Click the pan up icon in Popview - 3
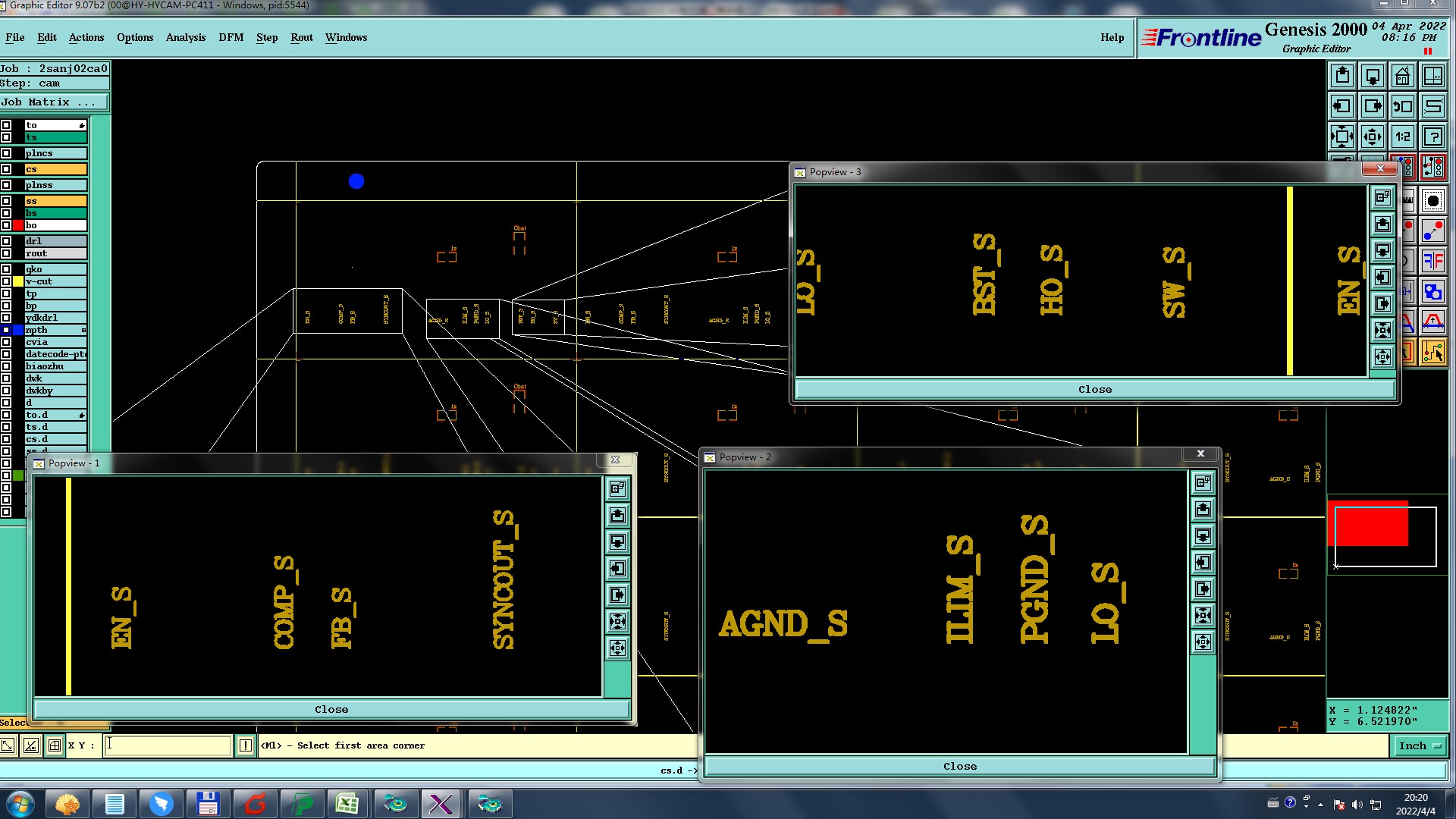Viewport: 1456px width, 819px height. 1382,224
